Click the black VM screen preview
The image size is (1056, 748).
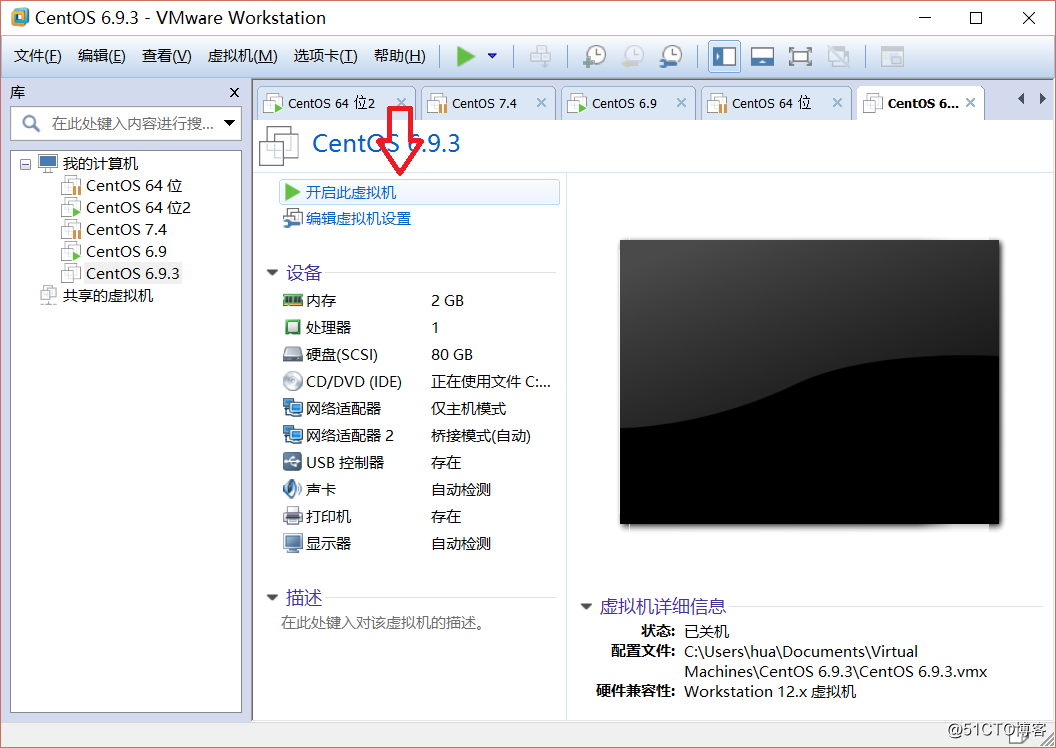[x=809, y=381]
